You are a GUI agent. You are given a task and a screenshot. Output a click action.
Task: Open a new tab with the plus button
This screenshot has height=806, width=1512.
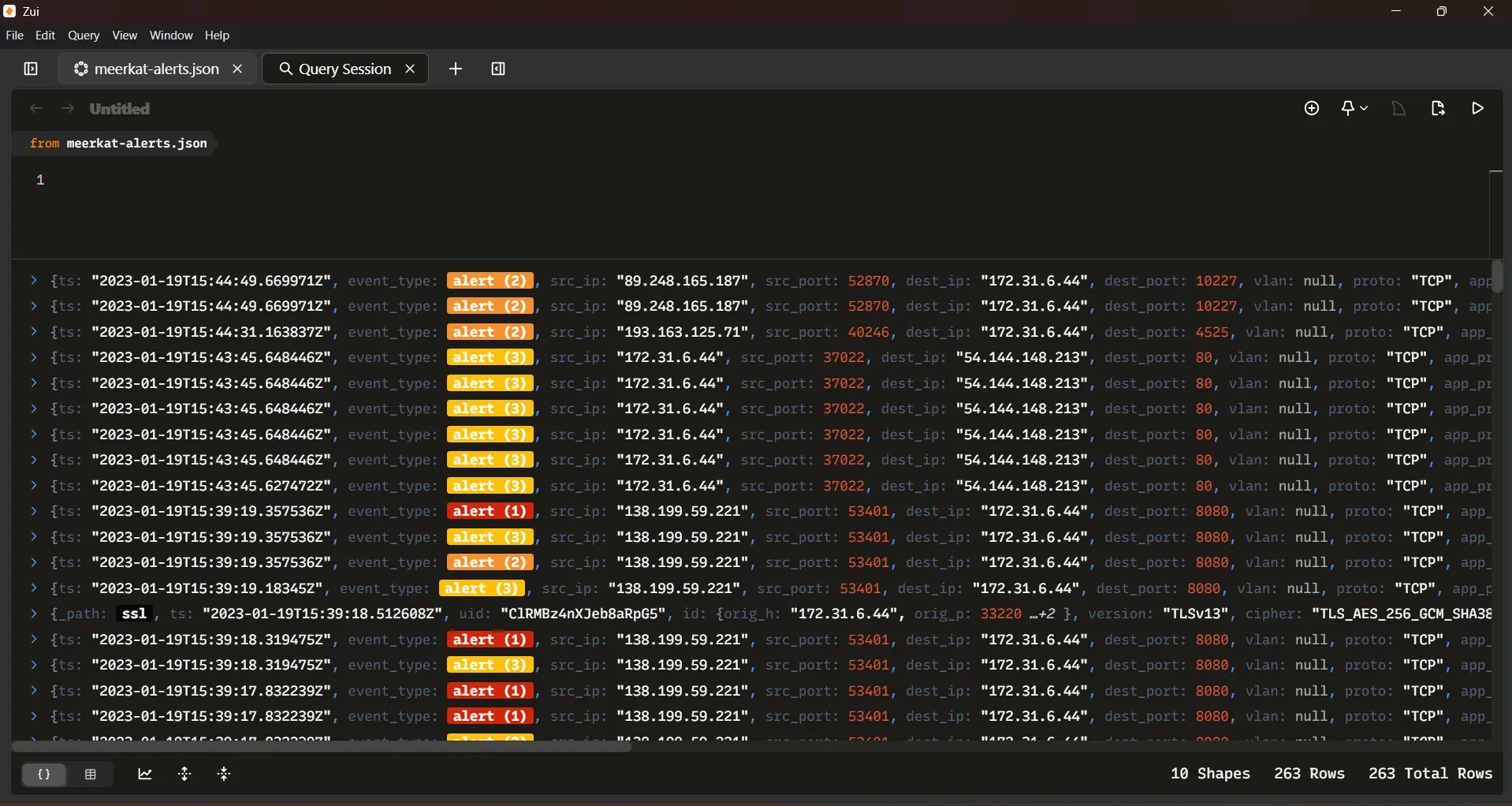pos(456,69)
